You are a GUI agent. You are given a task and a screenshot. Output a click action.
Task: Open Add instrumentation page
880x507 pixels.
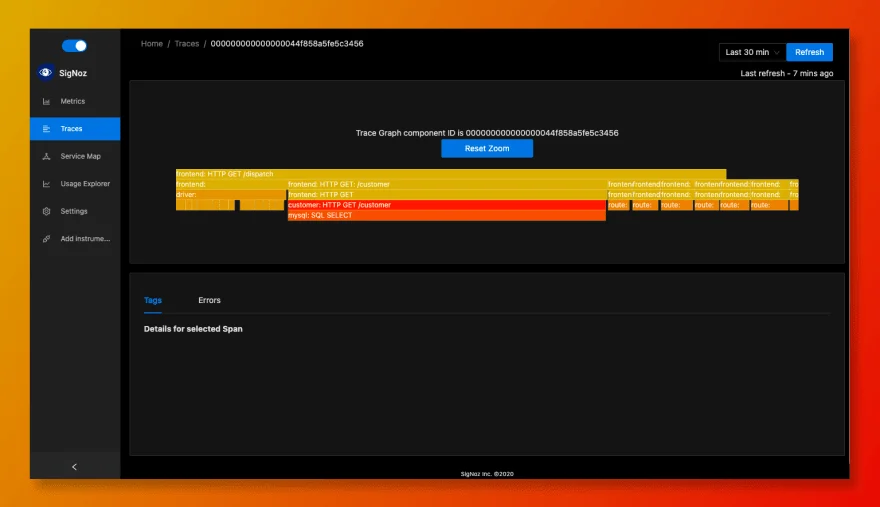click(75, 239)
